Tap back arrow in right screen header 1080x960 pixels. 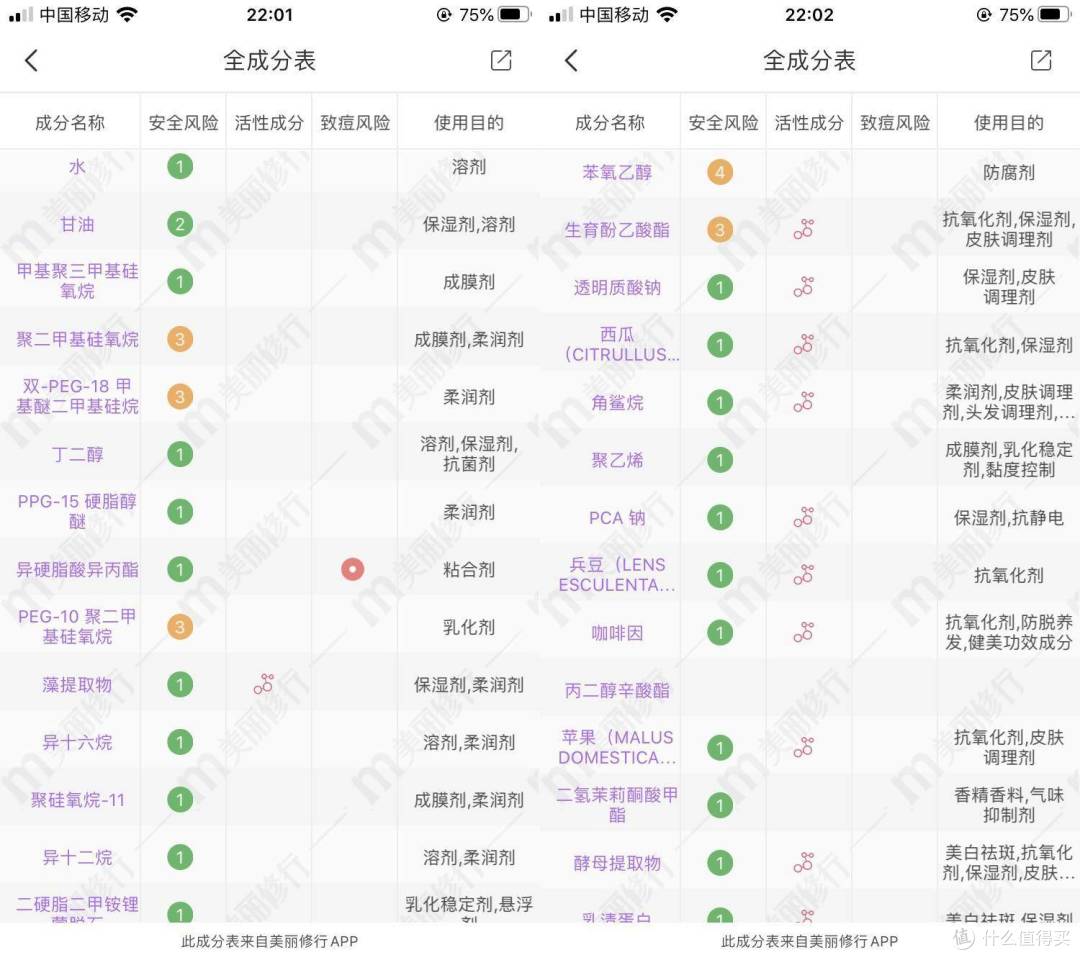tap(571, 61)
